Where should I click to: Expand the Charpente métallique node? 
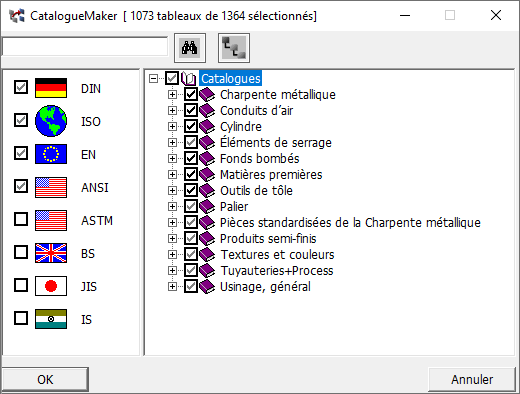(x=172, y=95)
